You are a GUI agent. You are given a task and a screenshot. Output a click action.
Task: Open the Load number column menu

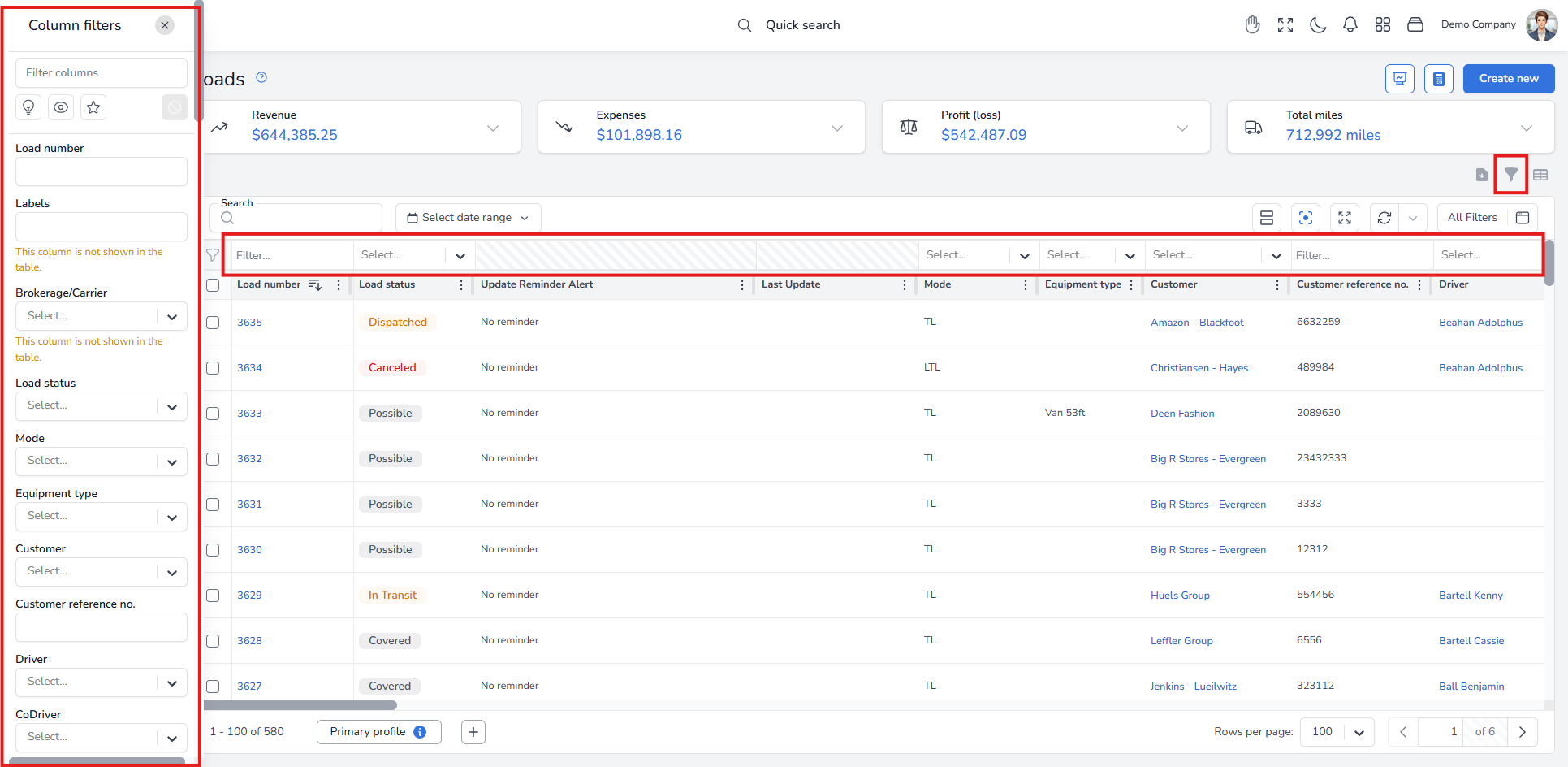(339, 285)
